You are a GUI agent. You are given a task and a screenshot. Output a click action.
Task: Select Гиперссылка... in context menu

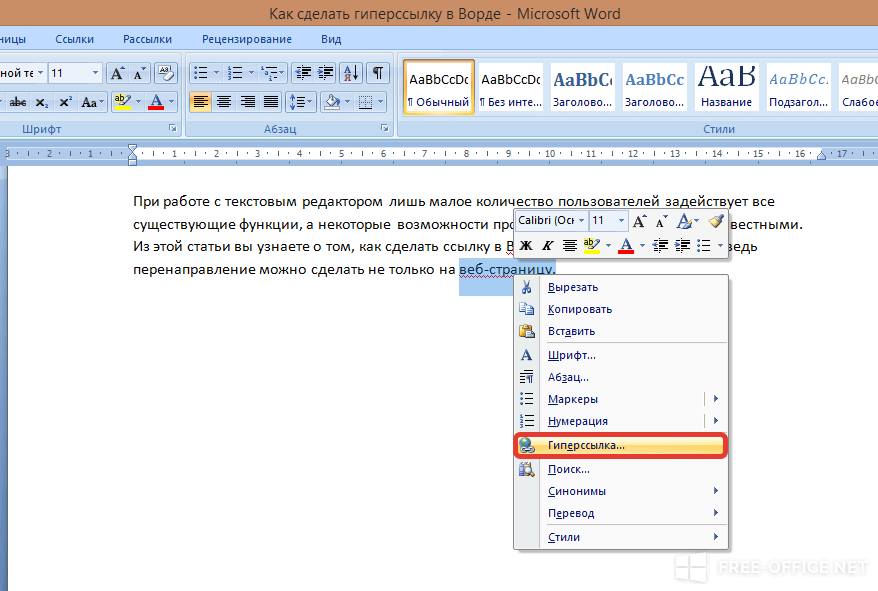621,445
